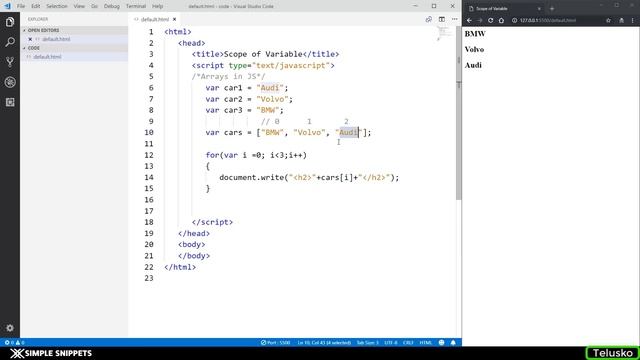Click the browser back button
The image size is (640, 360).
(469, 20)
